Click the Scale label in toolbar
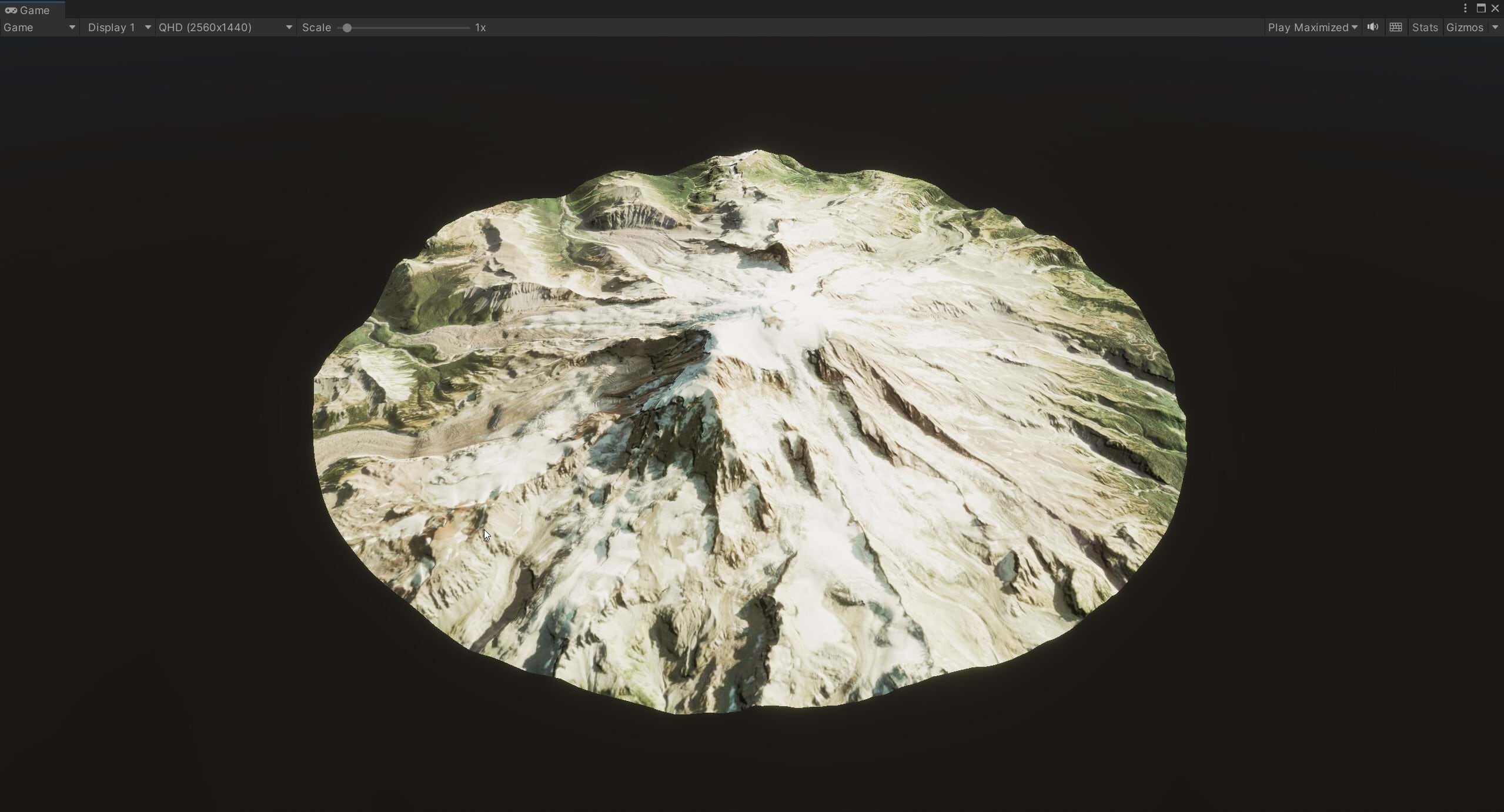1504x812 pixels. [316, 28]
